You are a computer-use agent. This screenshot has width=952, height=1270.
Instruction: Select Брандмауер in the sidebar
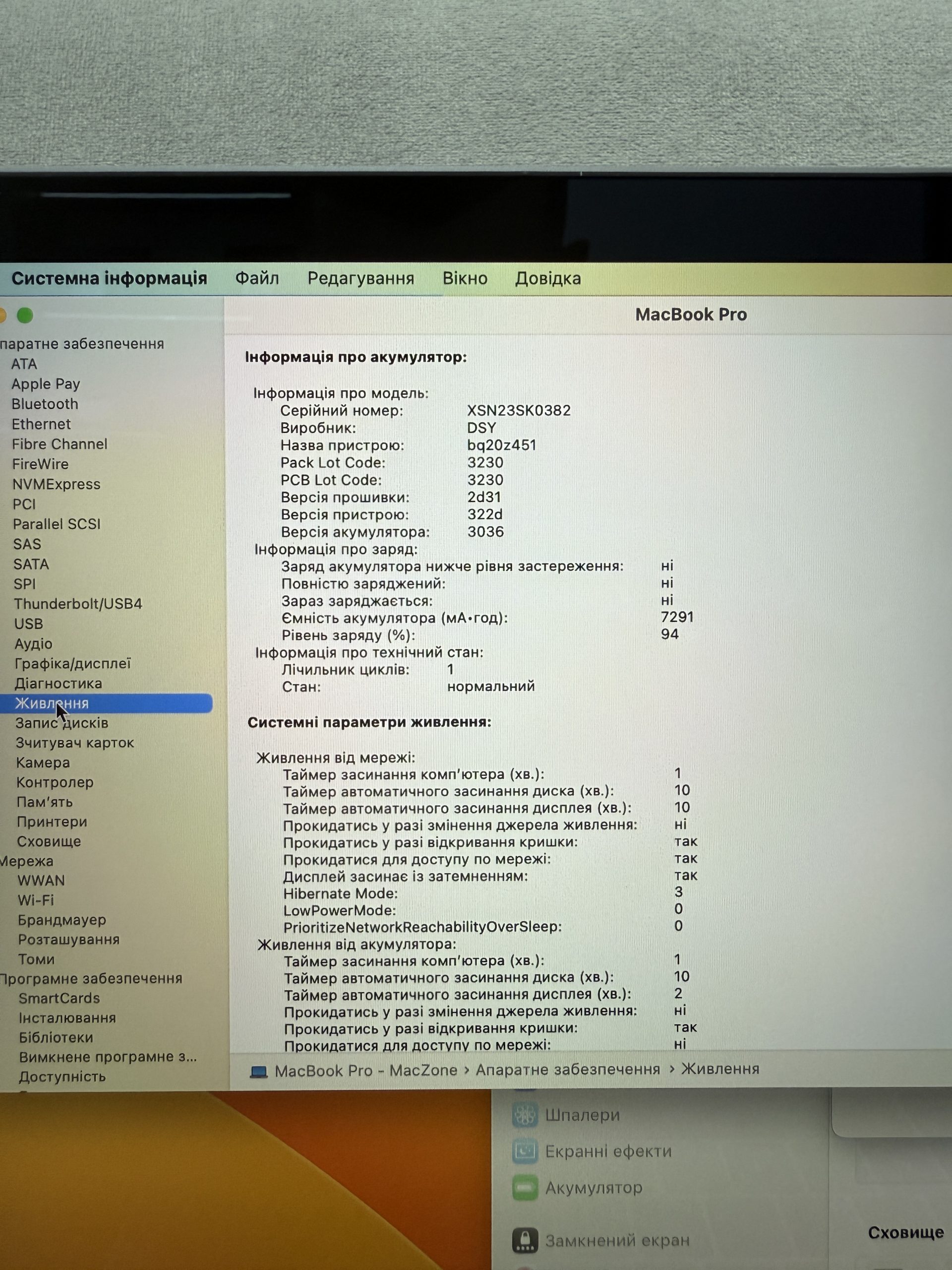coord(62,920)
